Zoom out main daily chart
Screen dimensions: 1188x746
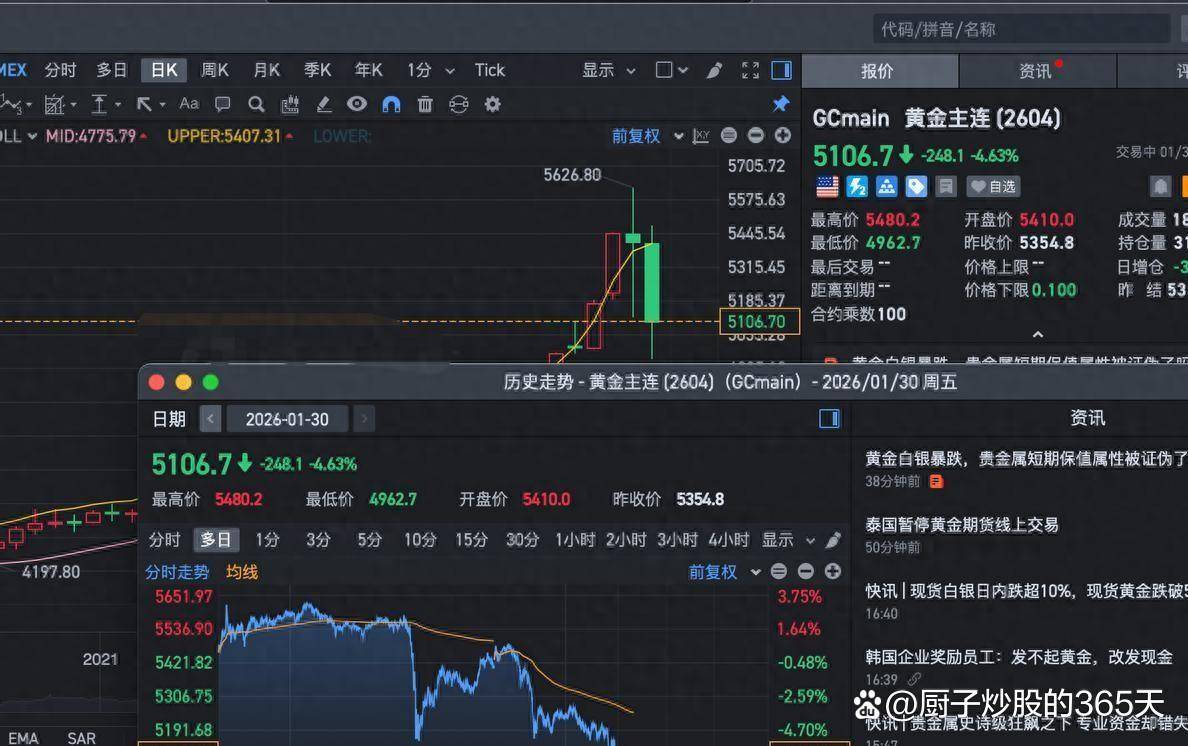(x=755, y=136)
